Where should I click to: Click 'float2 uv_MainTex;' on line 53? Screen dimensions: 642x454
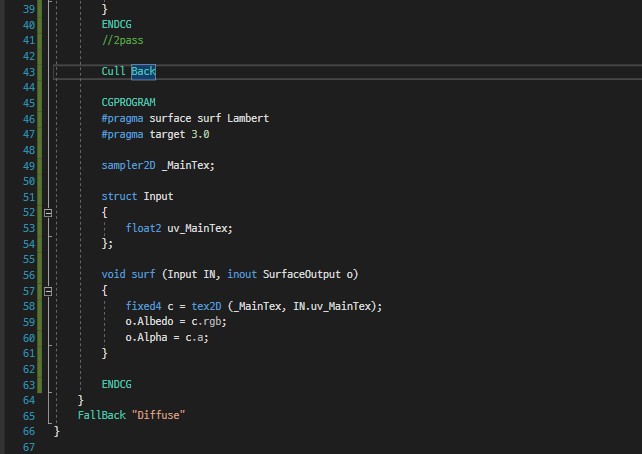(x=179, y=228)
